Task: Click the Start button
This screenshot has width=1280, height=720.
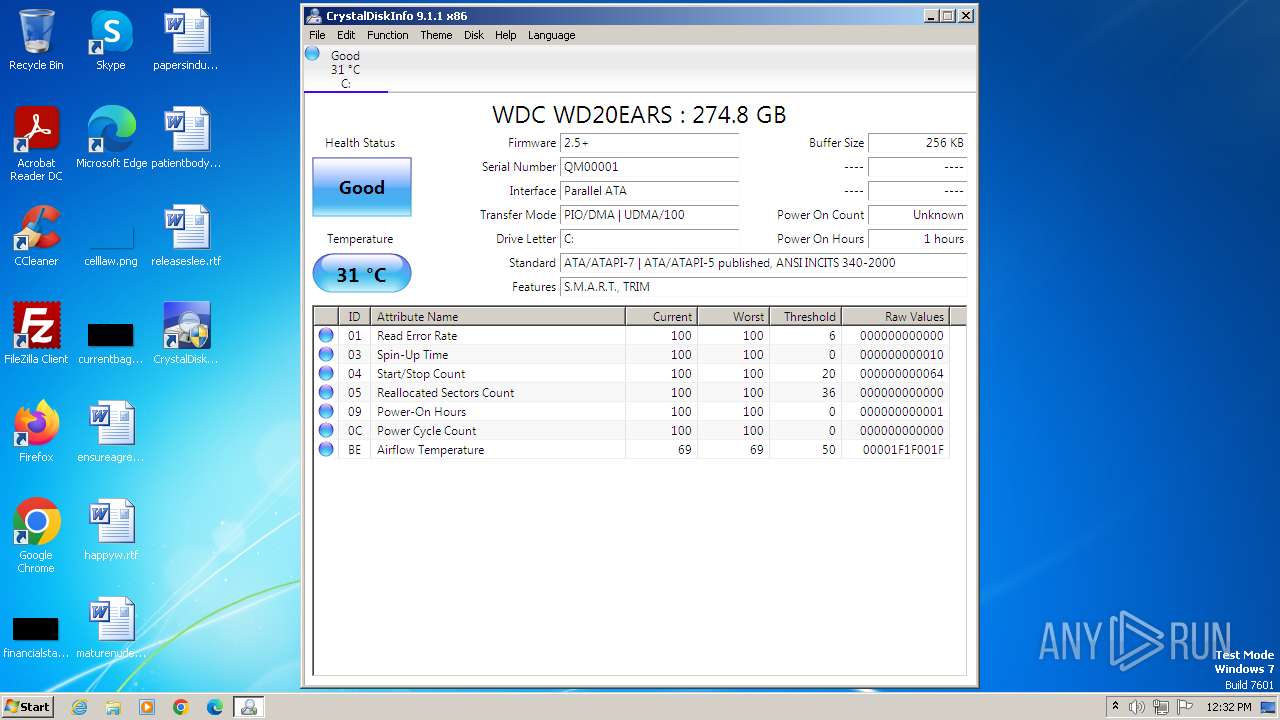Action: (28, 707)
